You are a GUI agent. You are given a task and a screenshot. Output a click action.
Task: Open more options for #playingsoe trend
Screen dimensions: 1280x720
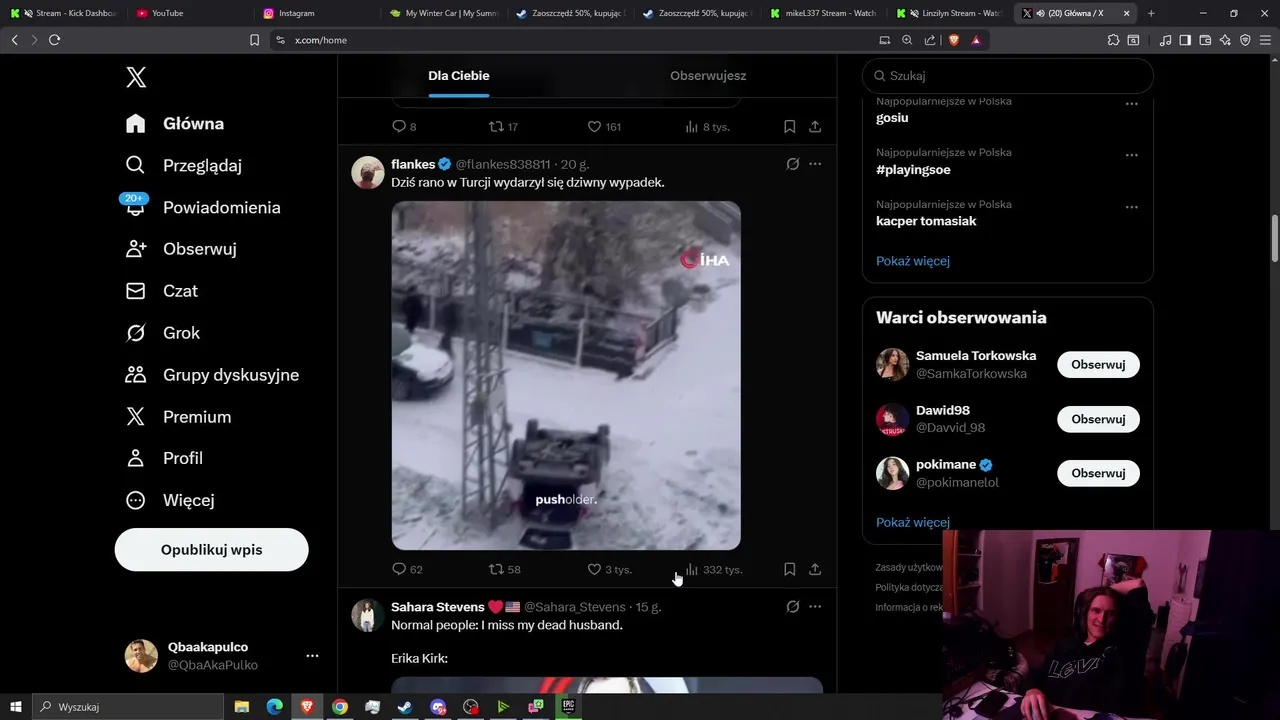coord(1132,155)
